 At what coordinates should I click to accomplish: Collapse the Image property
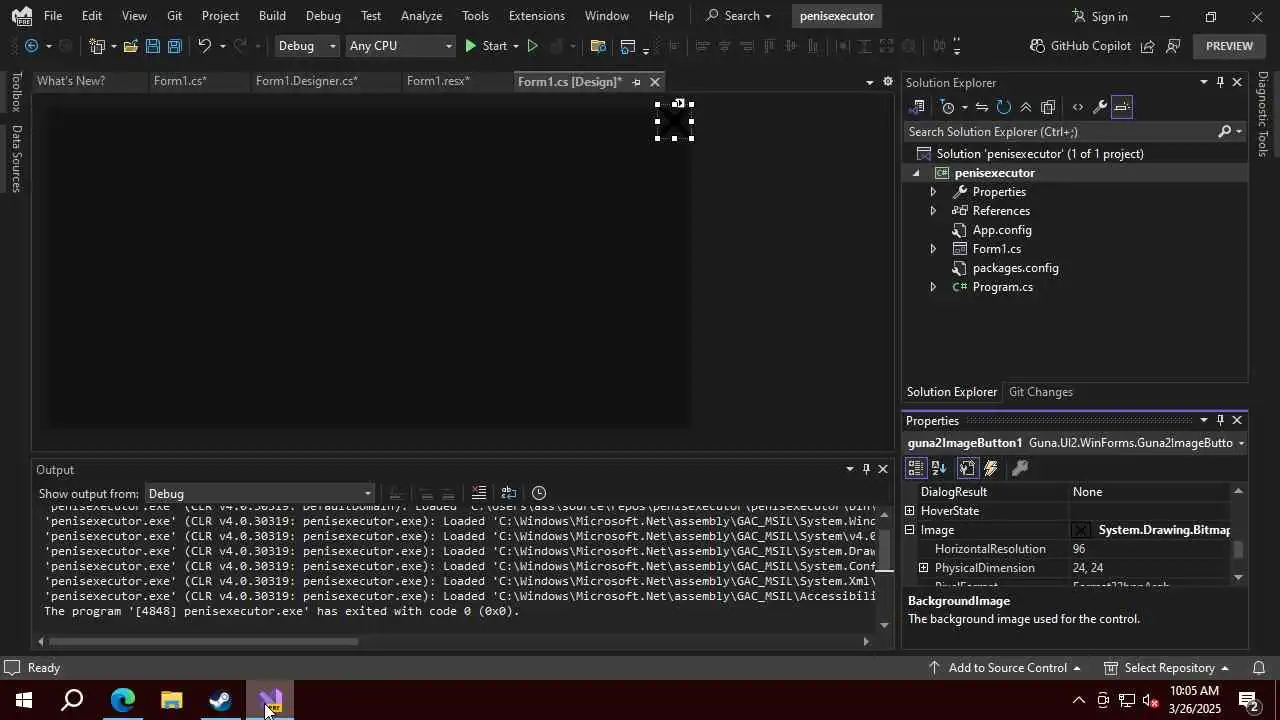click(910, 530)
